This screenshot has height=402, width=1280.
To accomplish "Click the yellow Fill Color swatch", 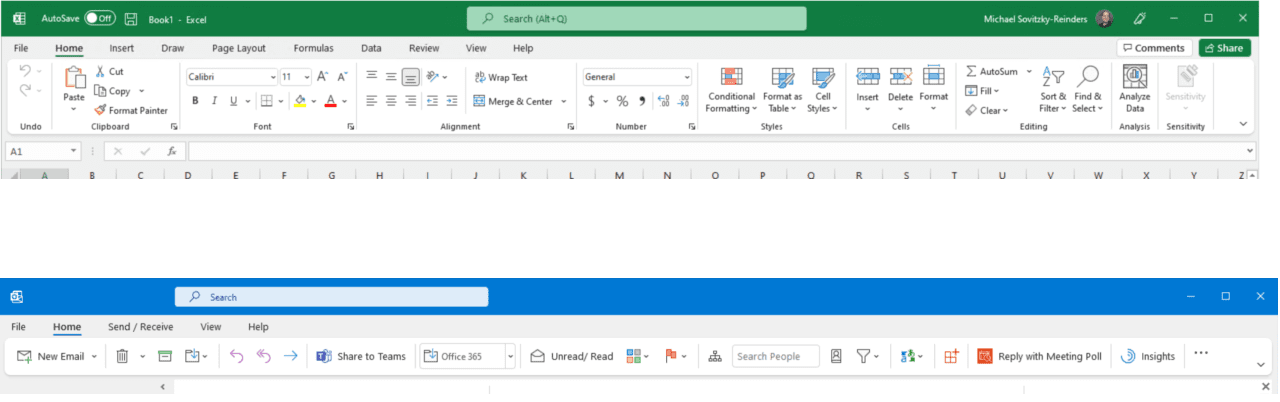I will point(300,101).
